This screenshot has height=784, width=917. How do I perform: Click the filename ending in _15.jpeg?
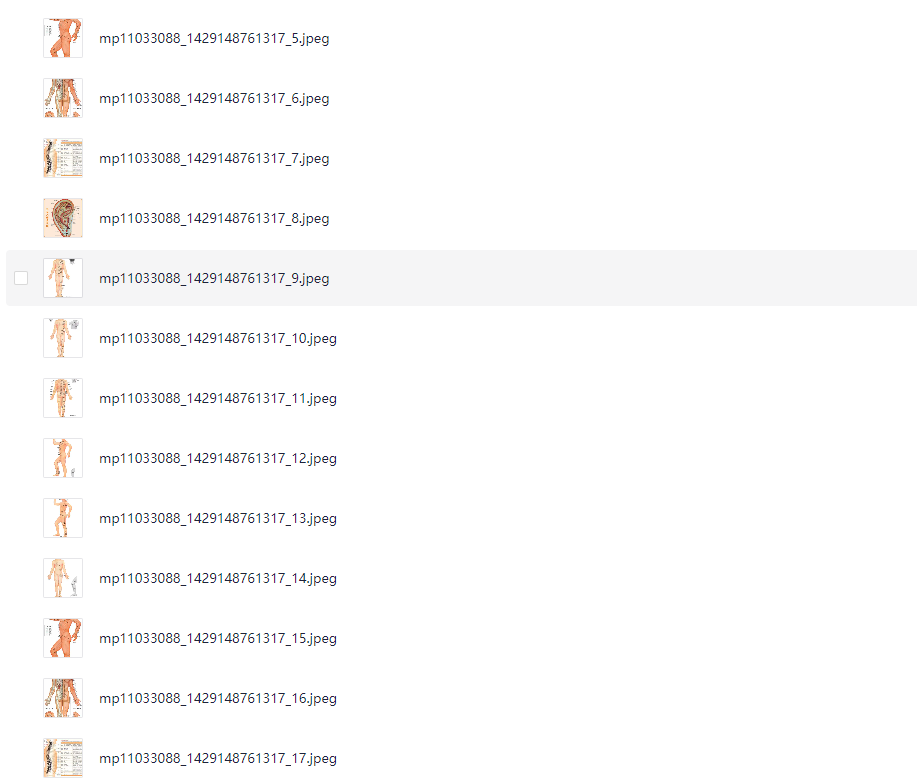(x=218, y=638)
